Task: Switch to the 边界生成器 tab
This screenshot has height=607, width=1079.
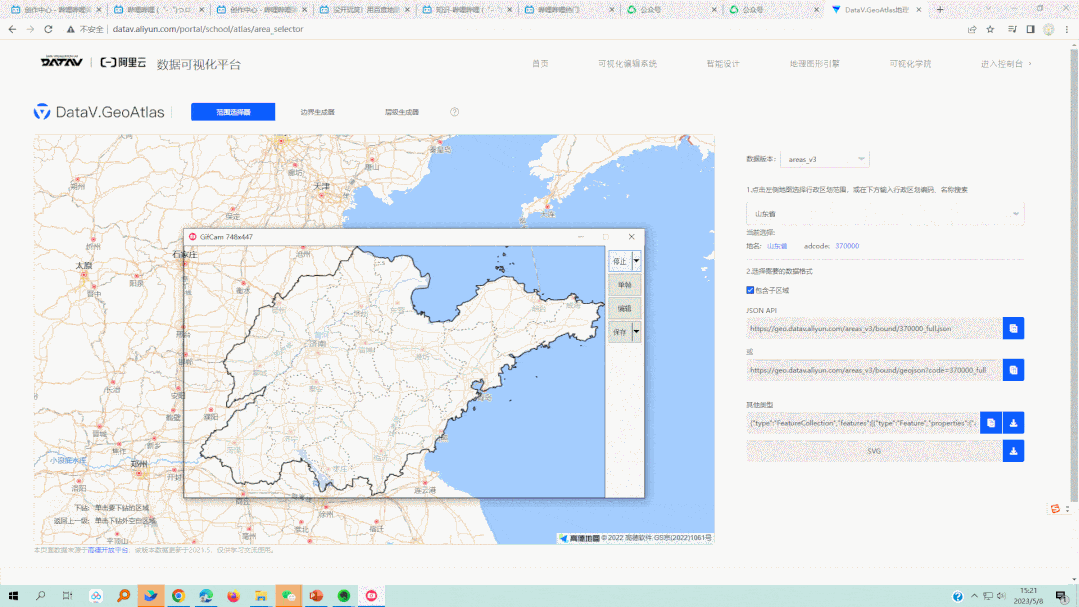Action: coord(317,112)
